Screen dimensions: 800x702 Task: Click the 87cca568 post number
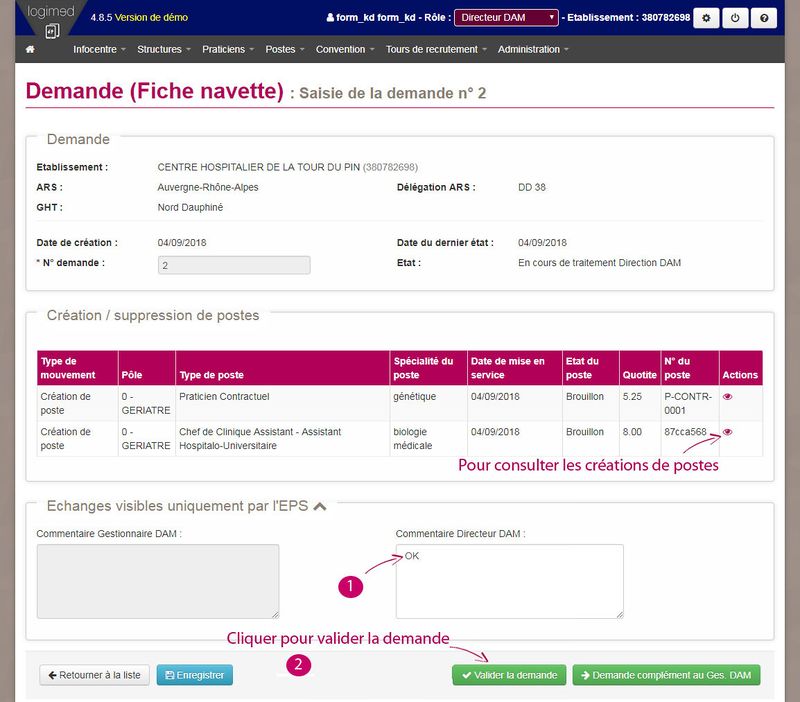685,432
